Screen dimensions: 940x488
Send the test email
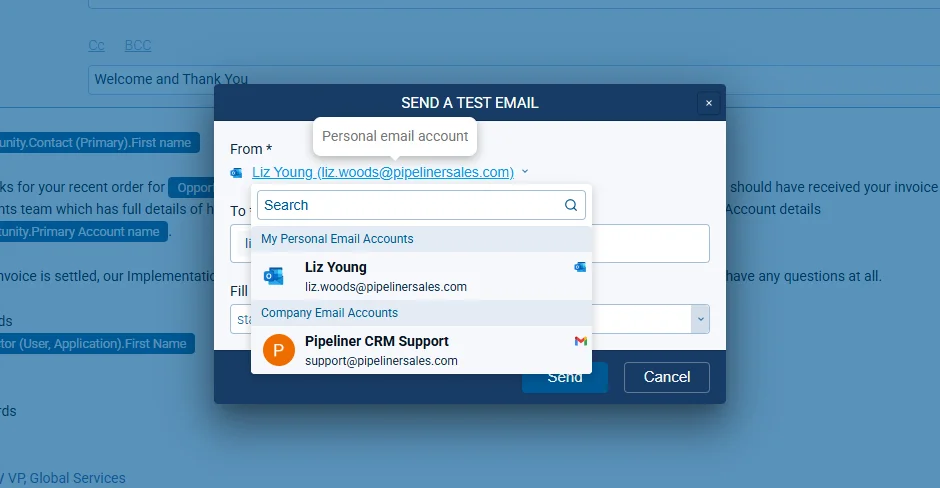(565, 377)
